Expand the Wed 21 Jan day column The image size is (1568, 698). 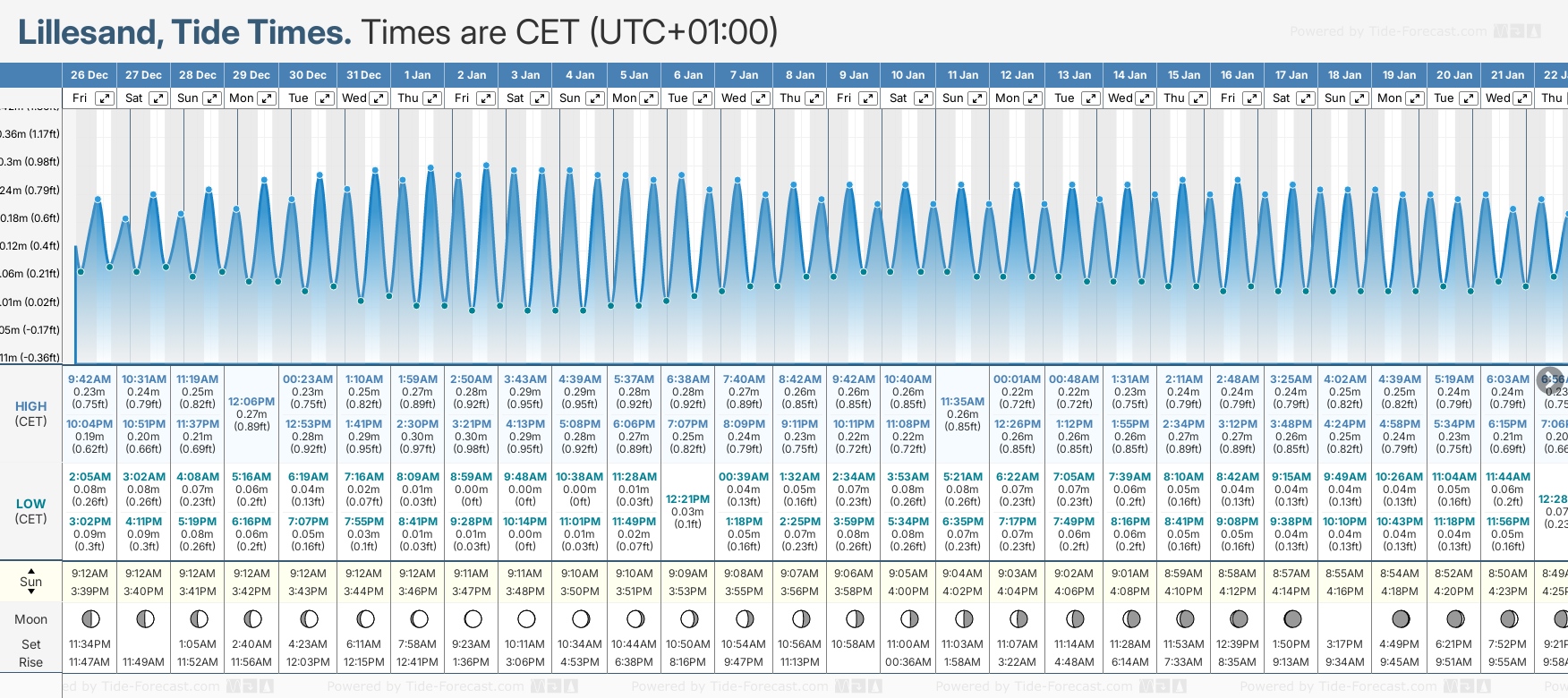(1521, 98)
